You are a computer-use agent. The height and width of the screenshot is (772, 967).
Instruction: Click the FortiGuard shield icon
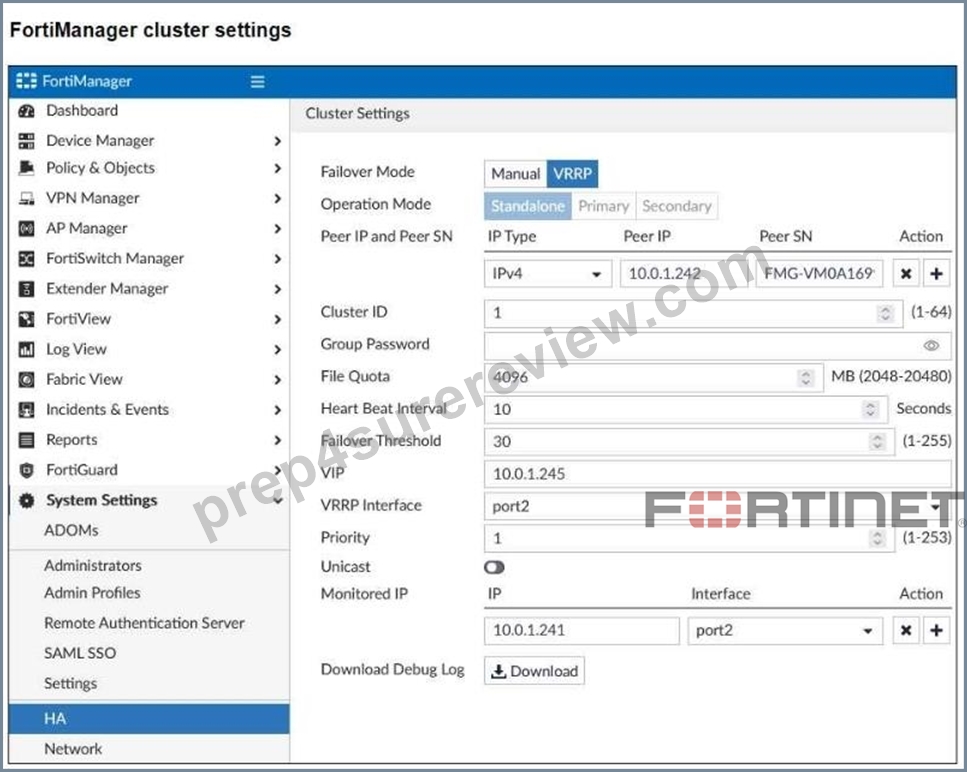tap(26, 470)
